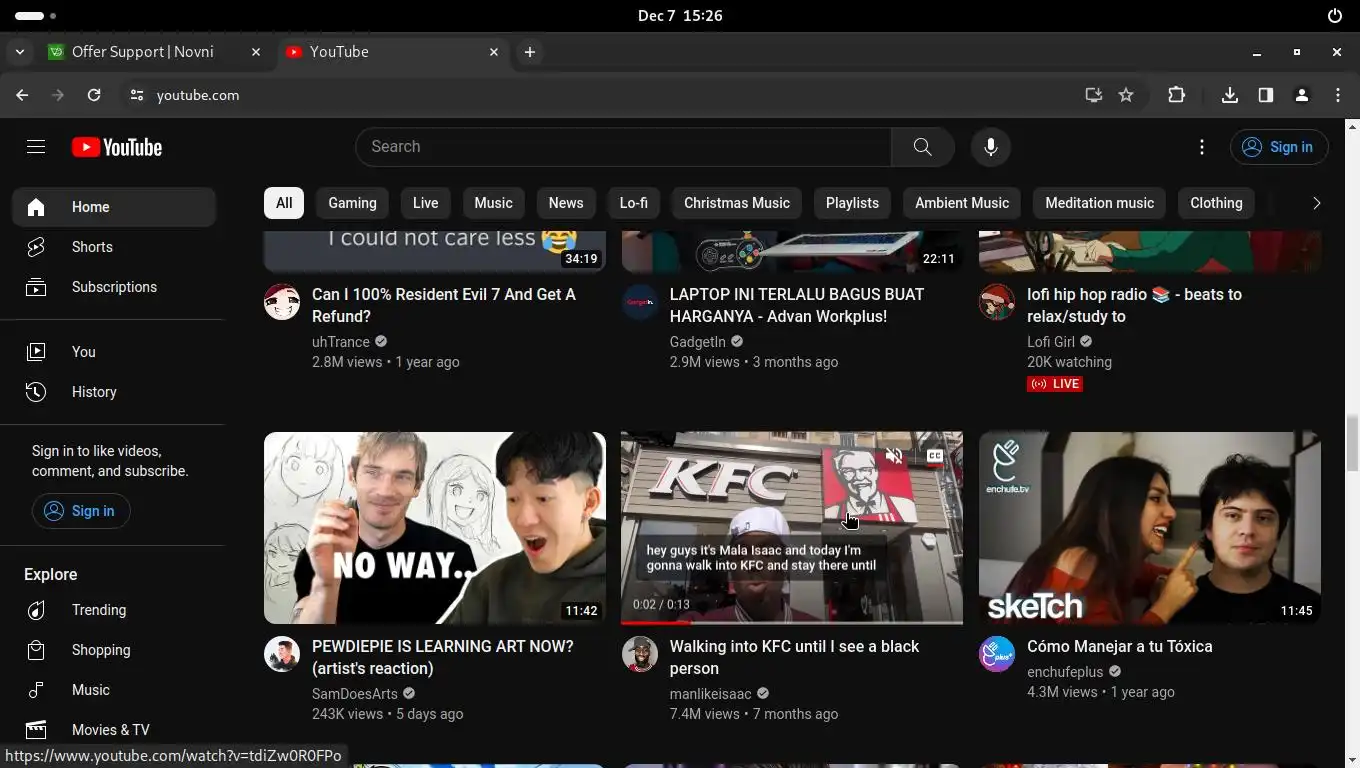Open the browser extensions puzzle icon
Image resolution: width=1360 pixels, height=768 pixels.
(1176, 95)
